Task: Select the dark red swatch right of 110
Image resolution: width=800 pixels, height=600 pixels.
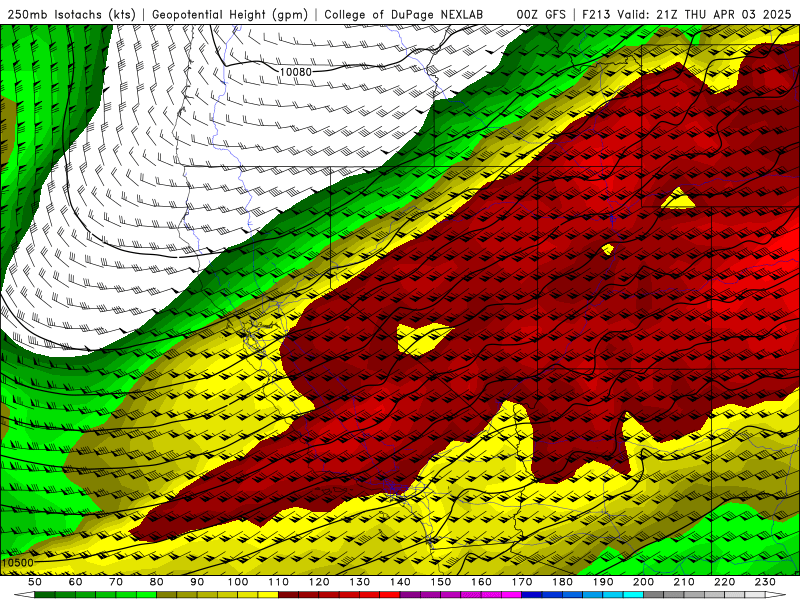Action: (288, 595)
